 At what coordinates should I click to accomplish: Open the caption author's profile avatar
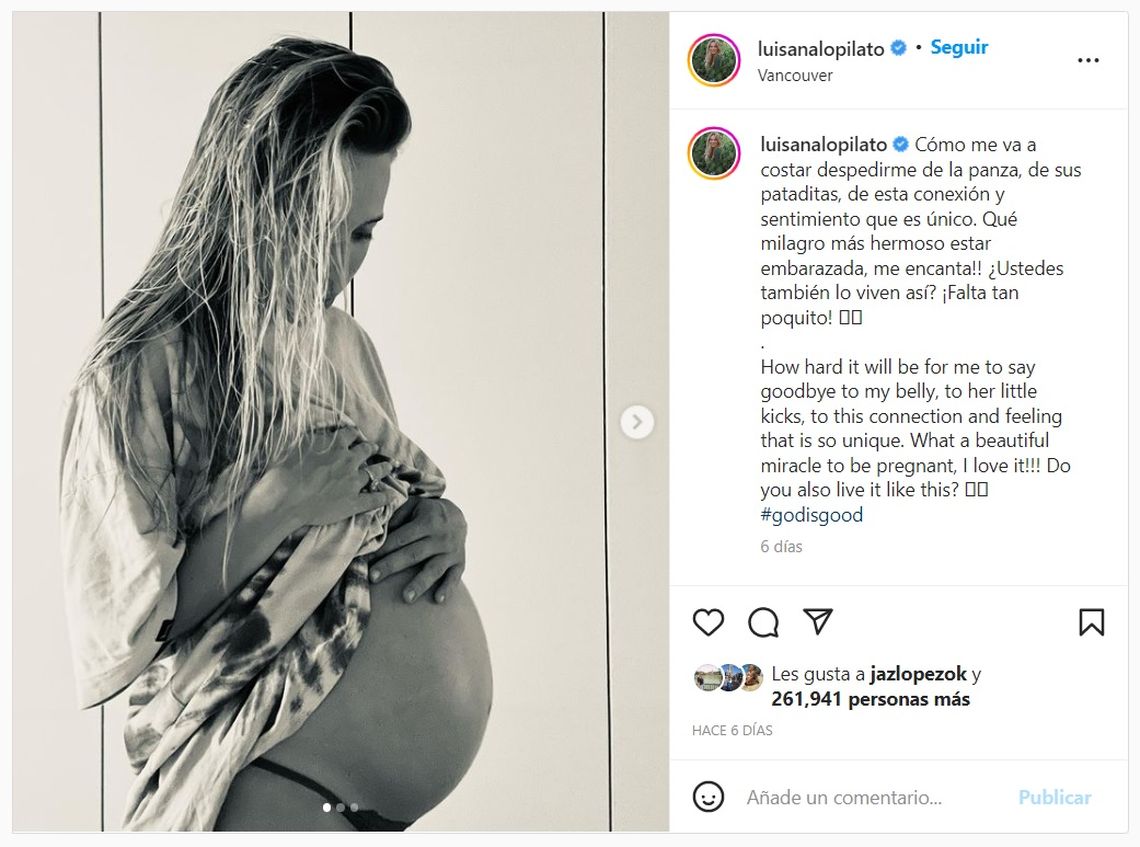click(x=714, y=153)
